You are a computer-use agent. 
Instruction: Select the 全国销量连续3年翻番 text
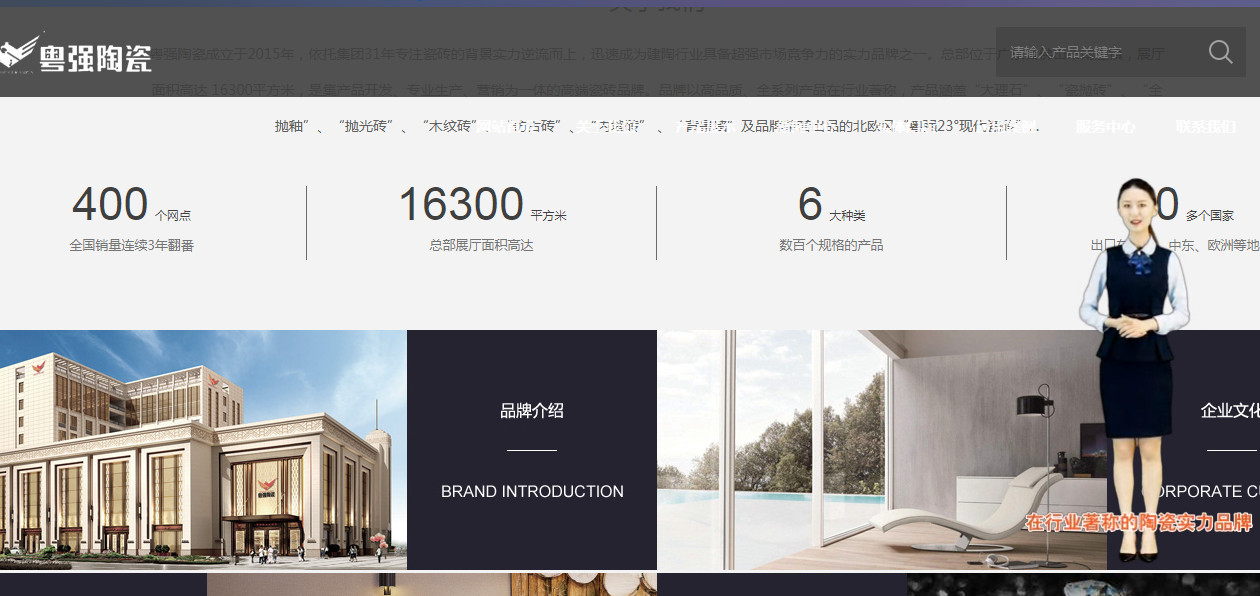point(131,245)
